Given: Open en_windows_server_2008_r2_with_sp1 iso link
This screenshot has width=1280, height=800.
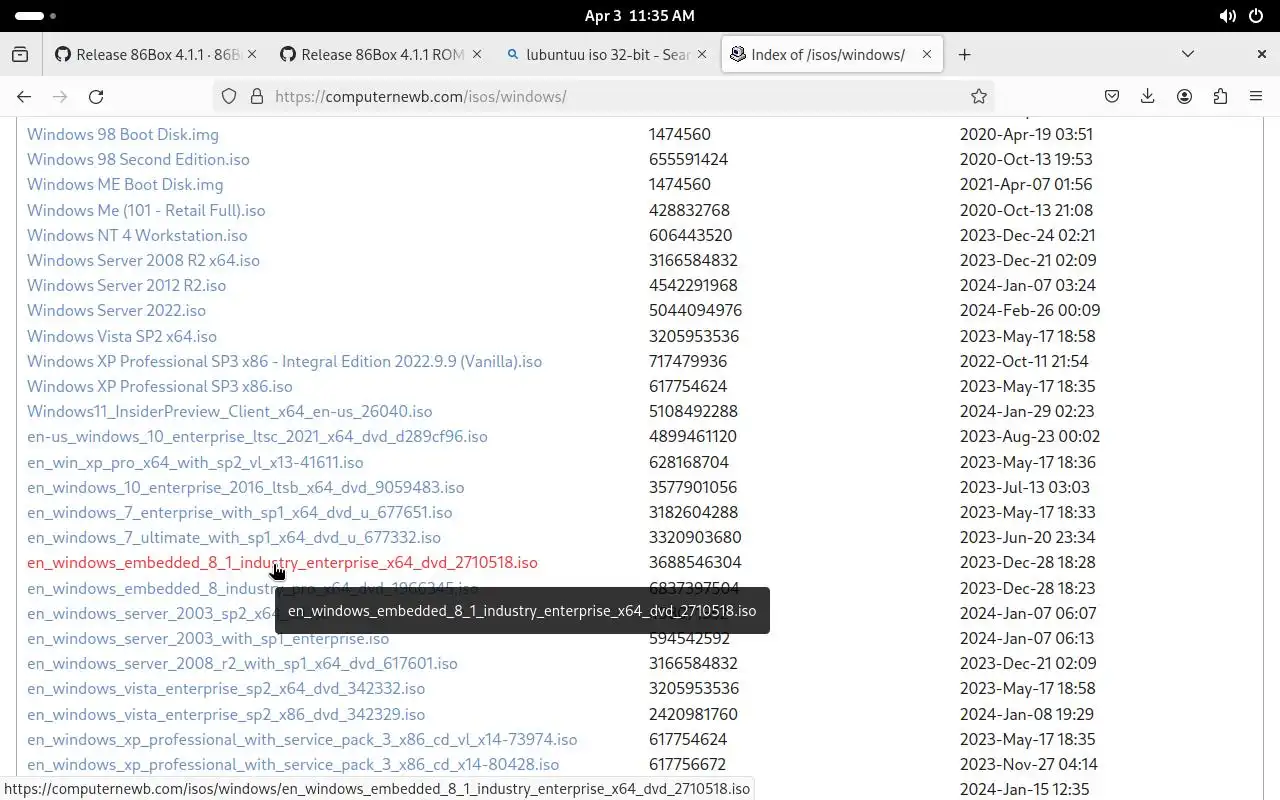Looking at the screenshot, I should pyautogui.click(x=242, y=663).
